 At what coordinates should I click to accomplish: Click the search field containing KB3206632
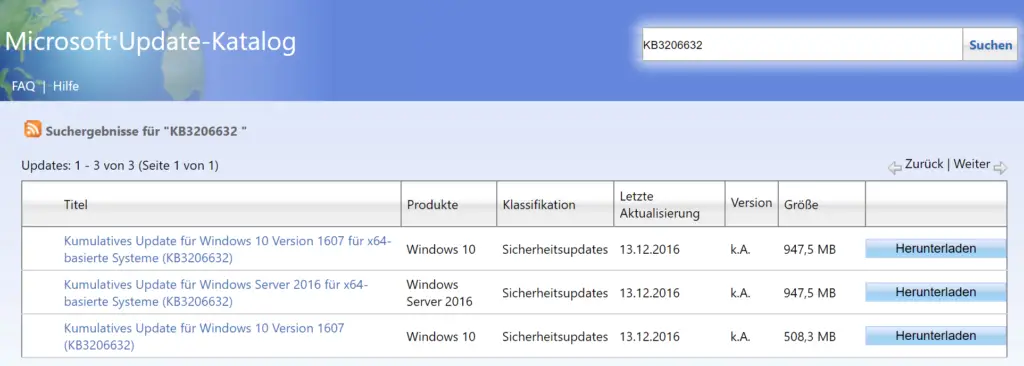tap(802, 44)
